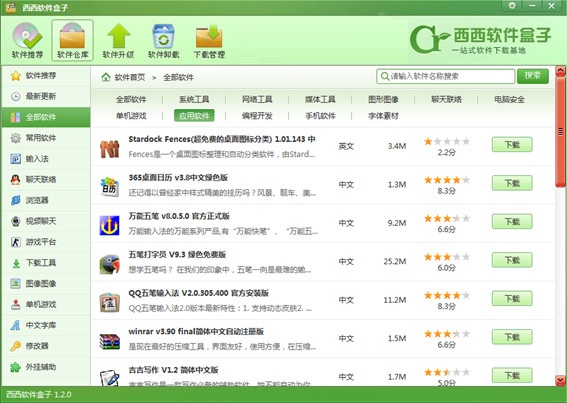Open 软件升级 green arrow icon
This screenshot has height=403, width=567.
[118, 40]
